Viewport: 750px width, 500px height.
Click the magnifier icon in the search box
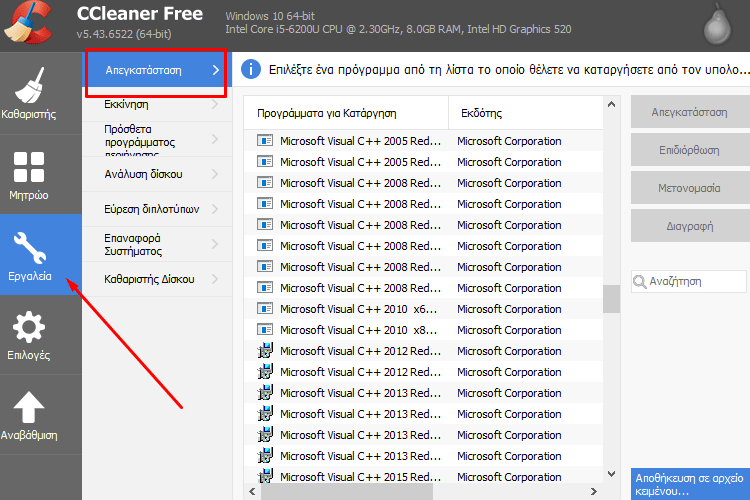[x=640, y=281]
